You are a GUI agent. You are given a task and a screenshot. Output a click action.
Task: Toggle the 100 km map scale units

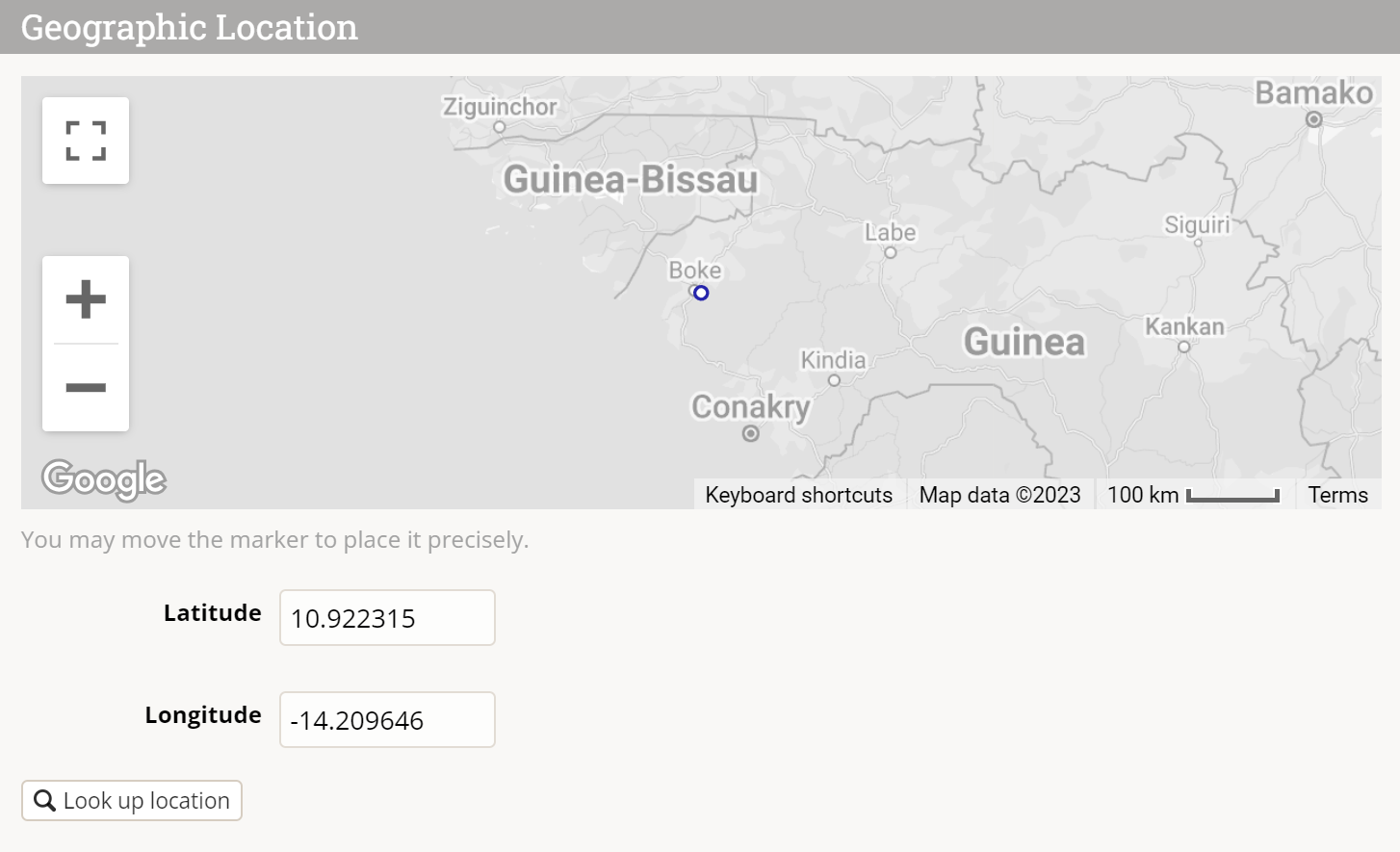(1193, 495)
